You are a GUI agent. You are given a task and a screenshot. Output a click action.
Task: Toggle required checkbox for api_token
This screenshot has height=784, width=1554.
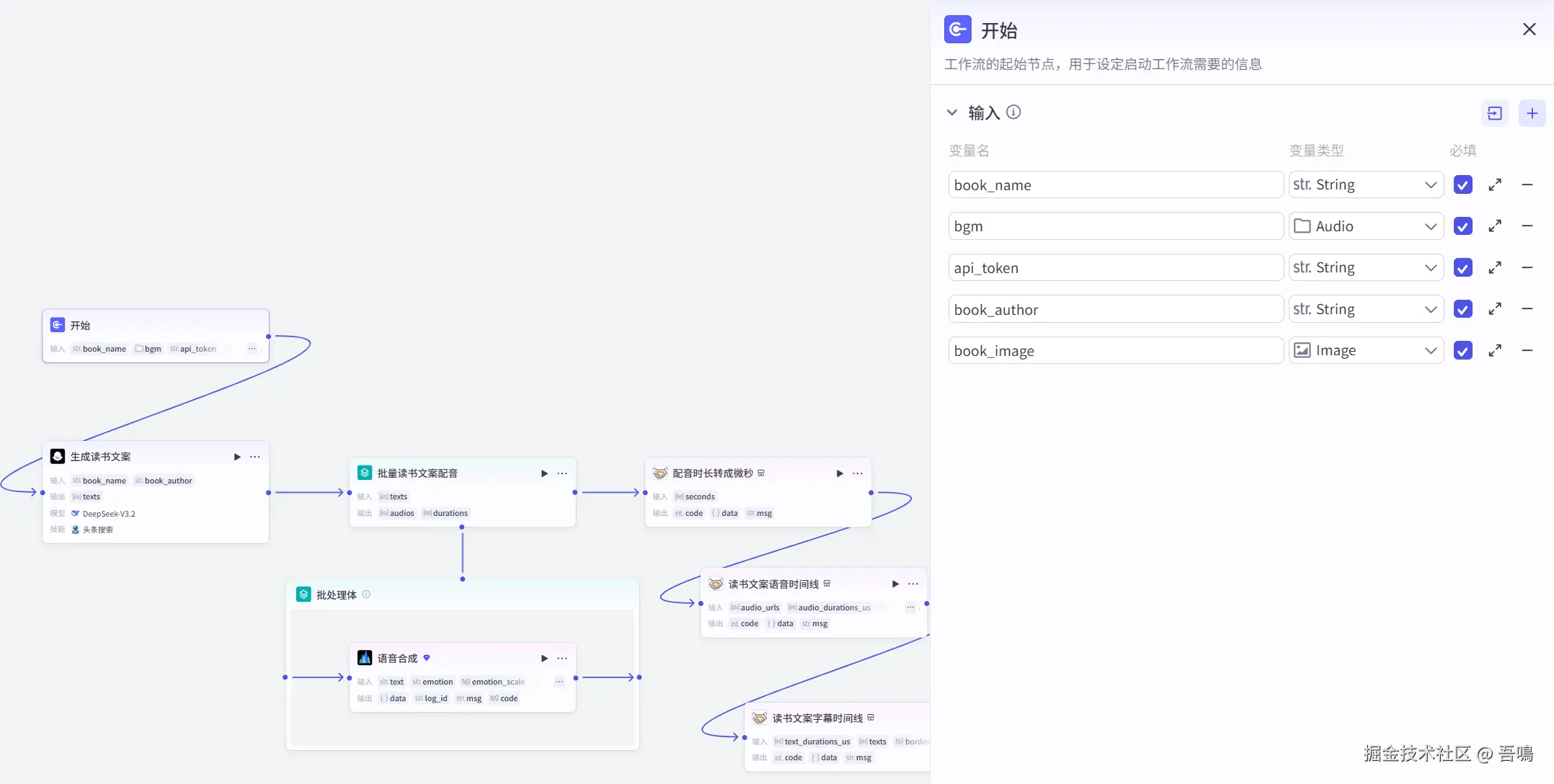coord(1462,268)
